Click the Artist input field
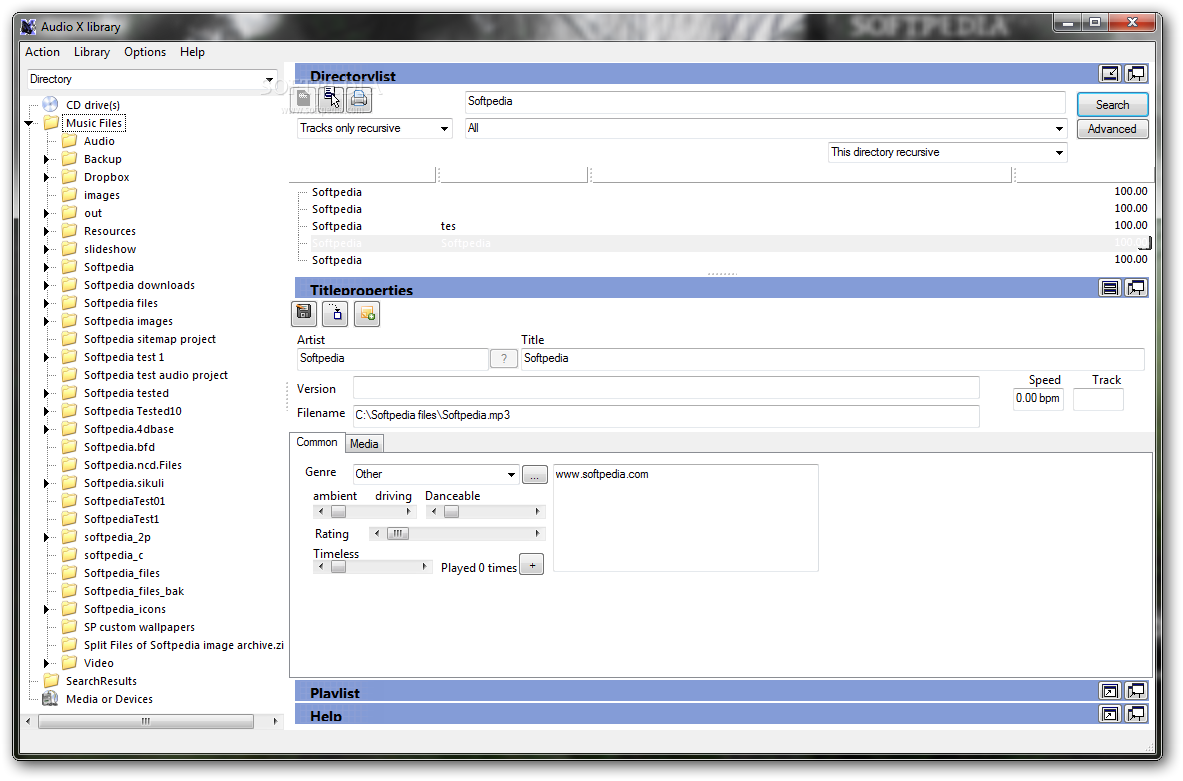This screenshot has width=1183, height=781. coord(392,358)
